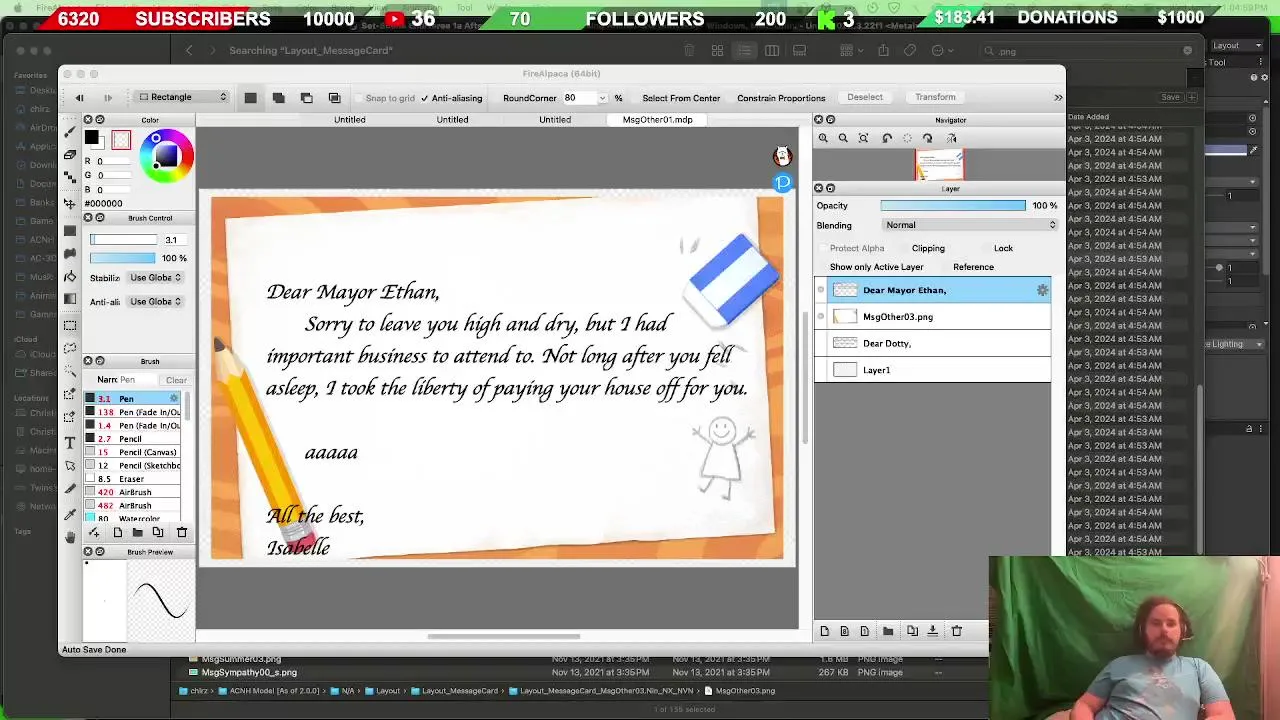1280x720 pixels.
Task: Select the Magic Wand tool
Action: click(70, 371)
